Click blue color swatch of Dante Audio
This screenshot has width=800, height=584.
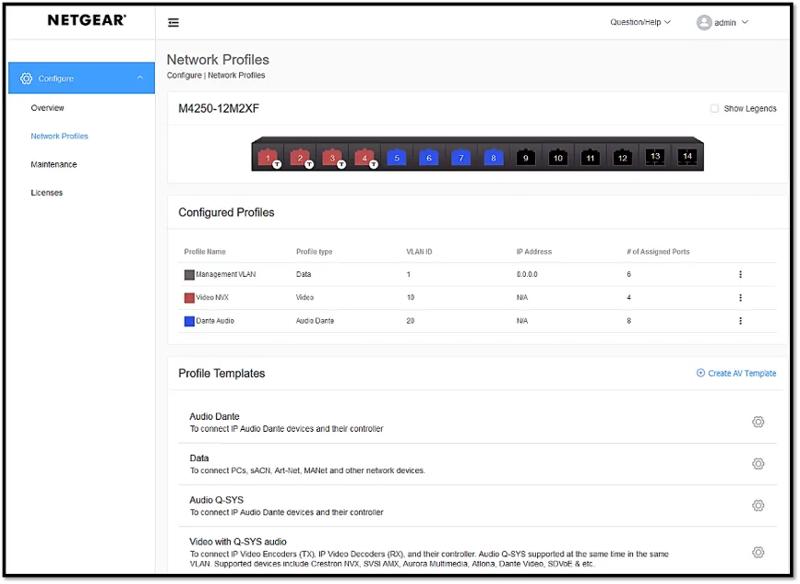click(x=189, y=321)
